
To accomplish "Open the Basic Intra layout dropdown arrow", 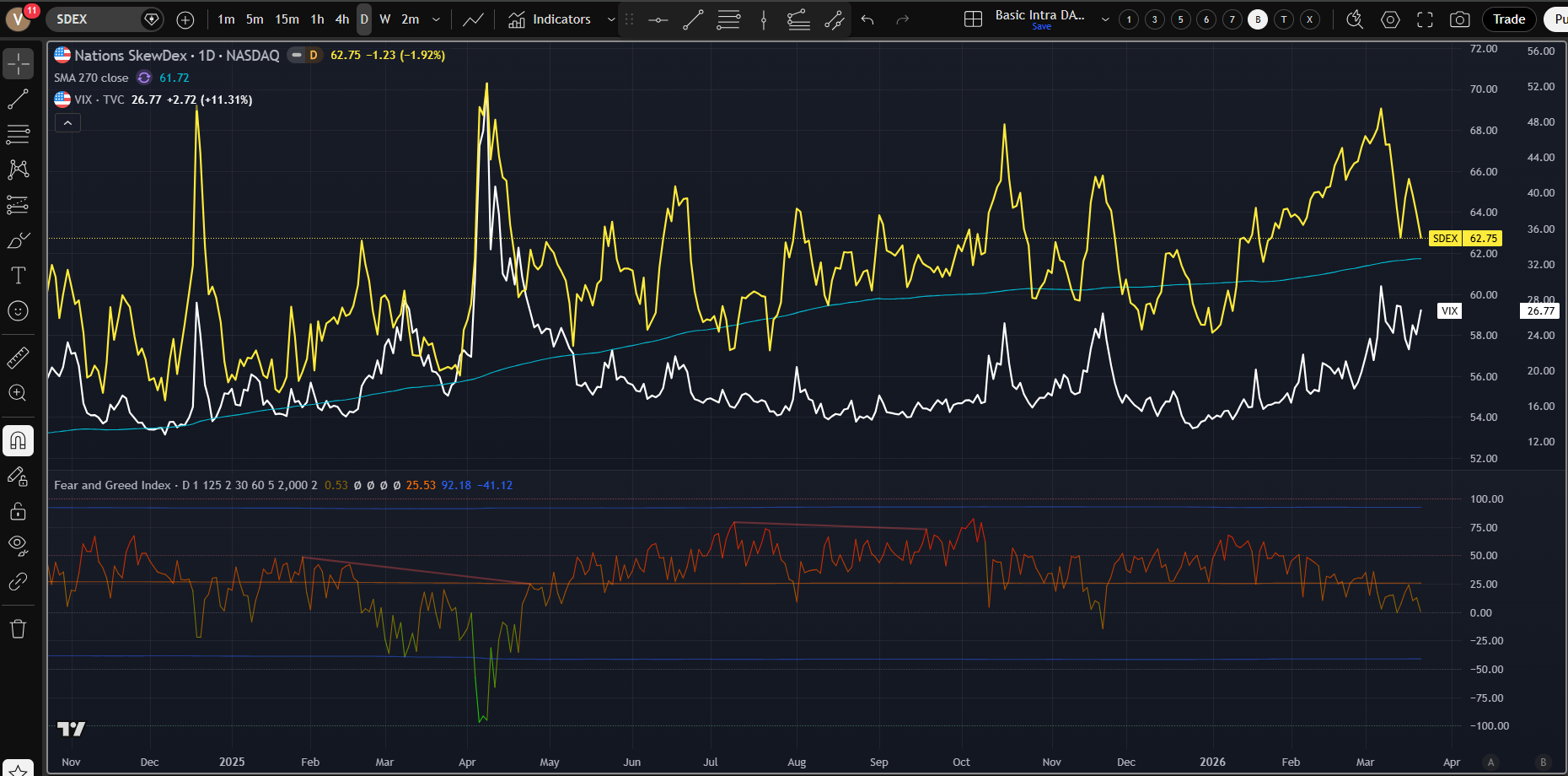I will (1105, 19).
